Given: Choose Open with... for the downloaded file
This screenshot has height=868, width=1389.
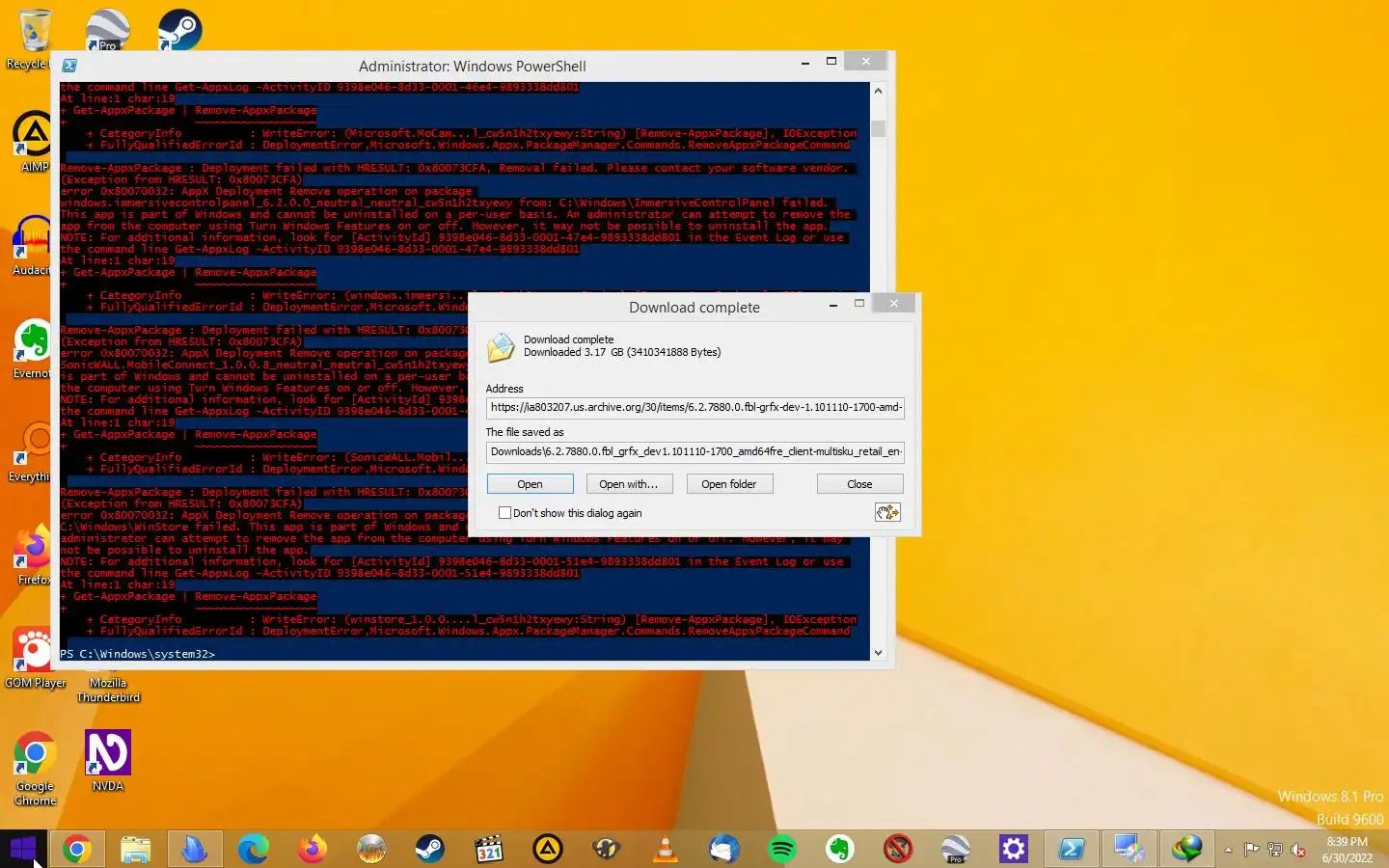Looking at the screenshot, I should click(629, 484).
